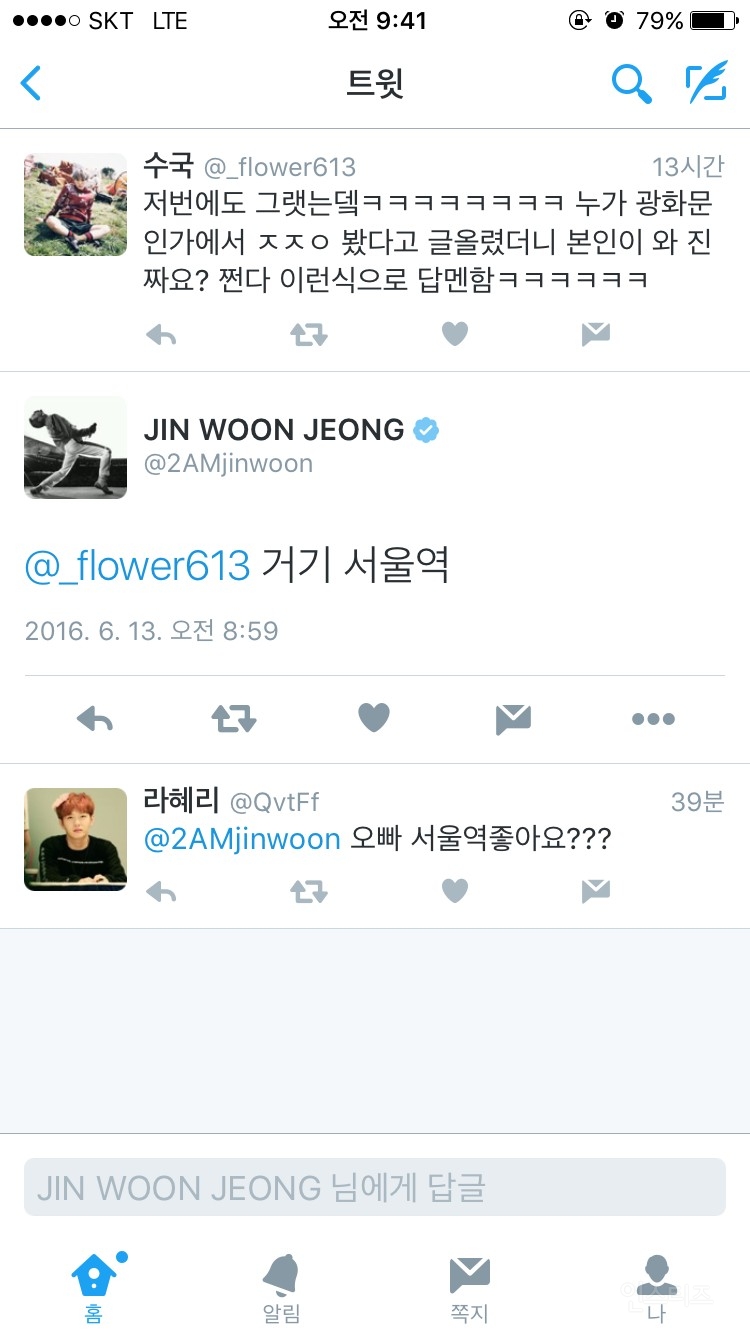Switch to 알림 notifications tab
Image resolution: width=750 pixels, height=1334 pixels.
pos(281,1289)
